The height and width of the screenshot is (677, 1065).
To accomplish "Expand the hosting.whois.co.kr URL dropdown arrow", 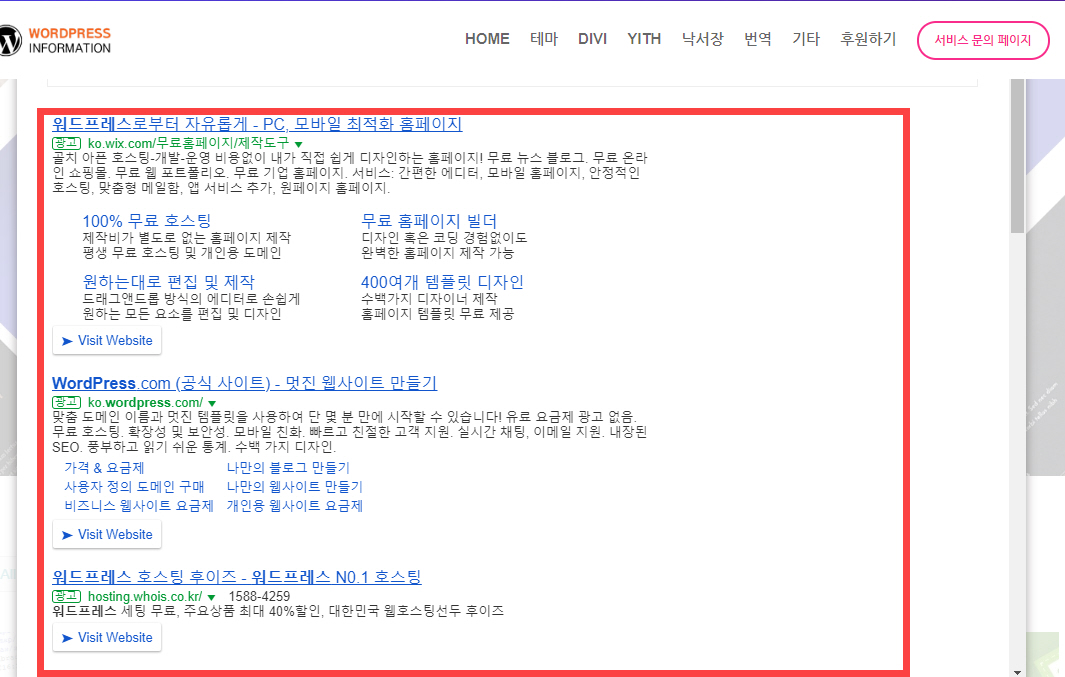I will coord(211,598).
